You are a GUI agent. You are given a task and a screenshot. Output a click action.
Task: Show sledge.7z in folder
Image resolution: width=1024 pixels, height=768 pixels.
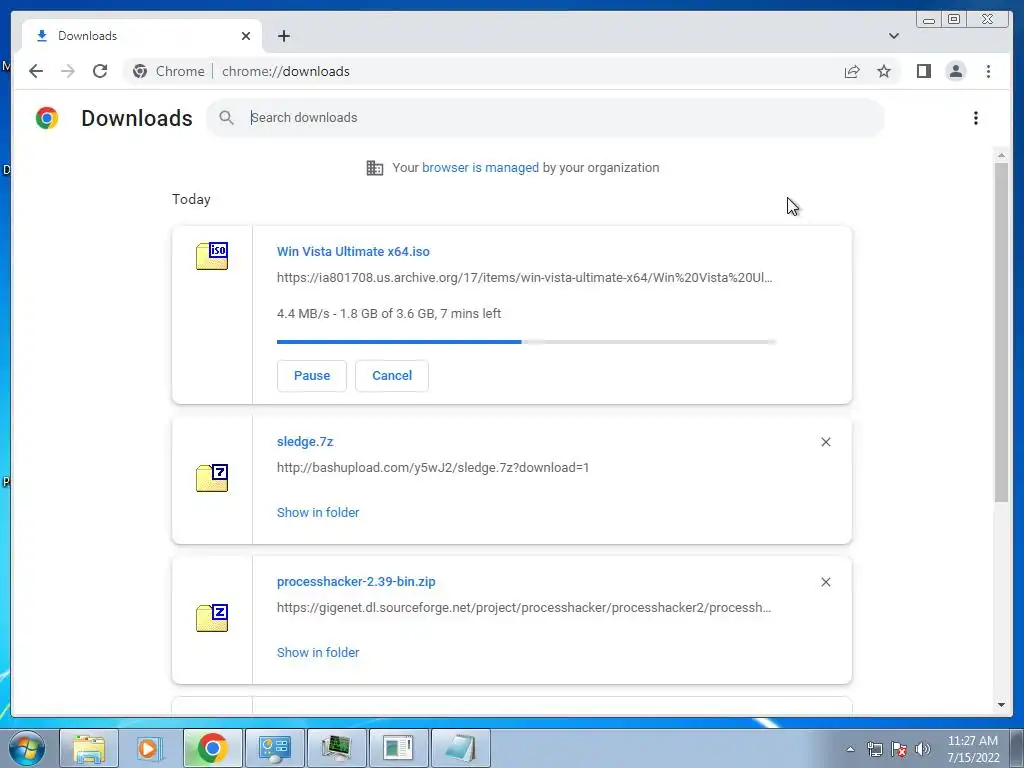tap(318, 512)
